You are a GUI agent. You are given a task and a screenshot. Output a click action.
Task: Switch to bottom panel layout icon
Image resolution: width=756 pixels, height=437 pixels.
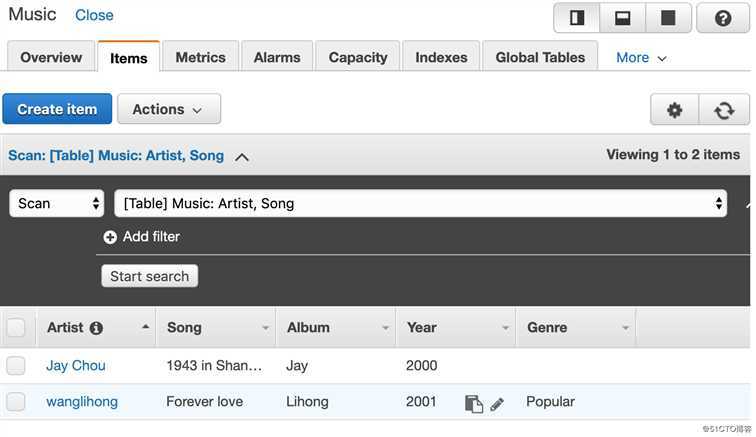(x=622, y=18)
